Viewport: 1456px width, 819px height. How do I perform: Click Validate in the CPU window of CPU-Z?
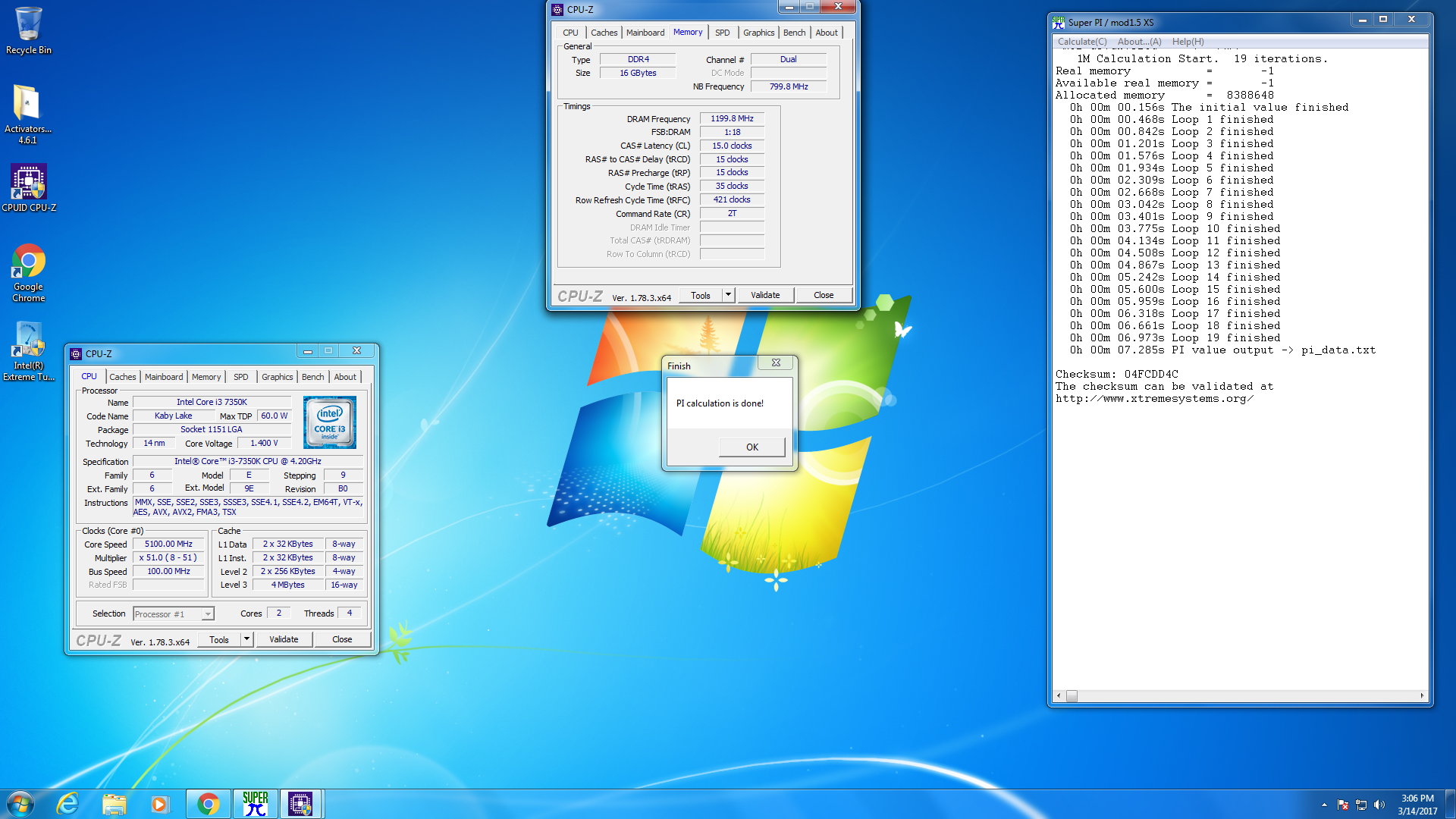pos(284,639)
